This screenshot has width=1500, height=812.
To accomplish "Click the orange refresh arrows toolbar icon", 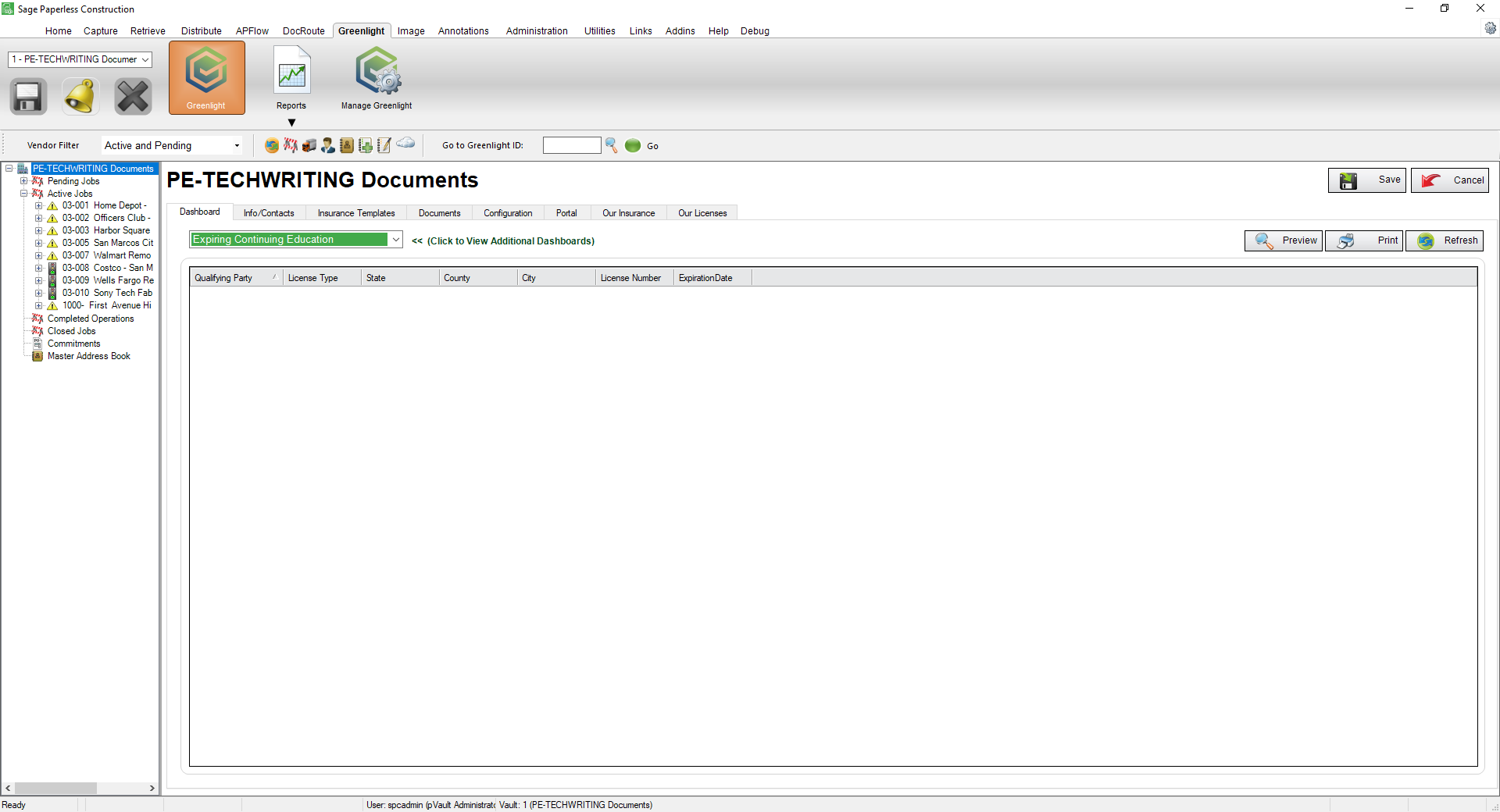I will 272,145.
